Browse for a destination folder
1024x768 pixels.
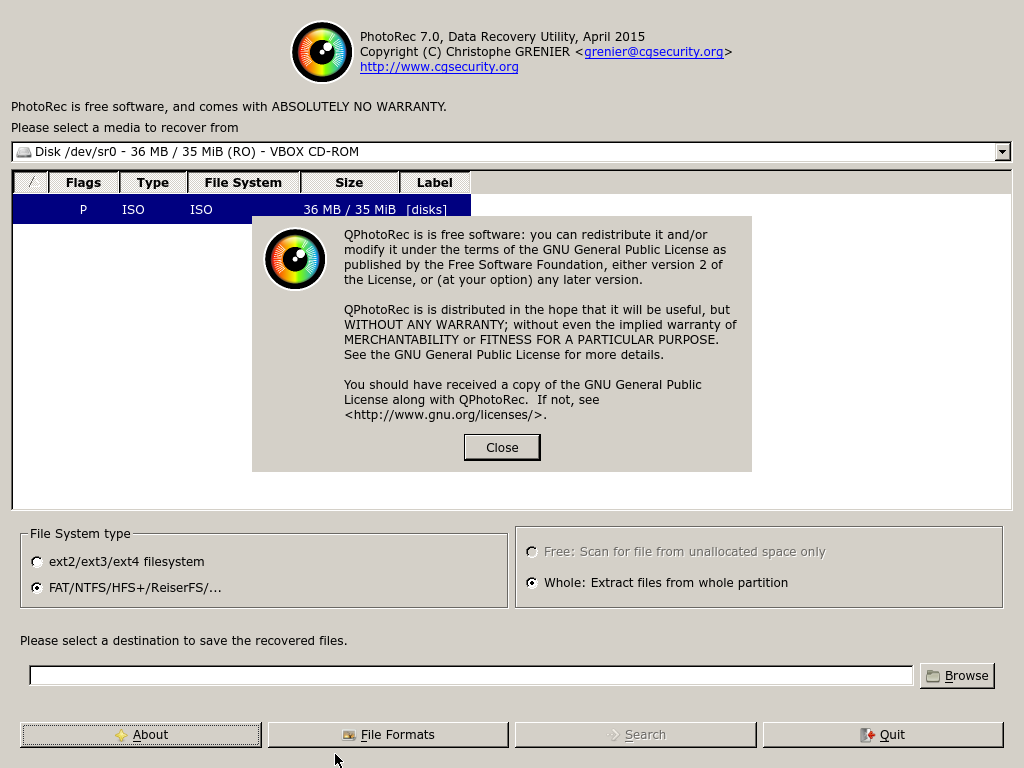click(957, 676)
